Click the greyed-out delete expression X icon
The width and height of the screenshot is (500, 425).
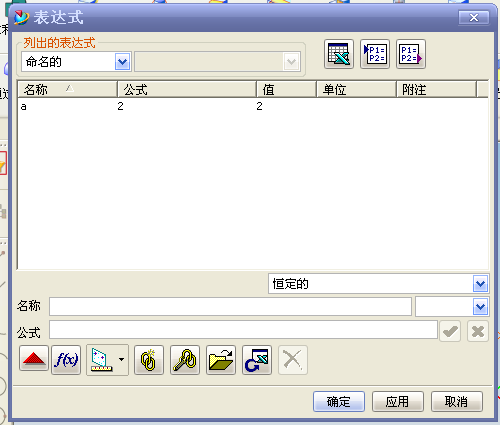[x=293, y=360]
